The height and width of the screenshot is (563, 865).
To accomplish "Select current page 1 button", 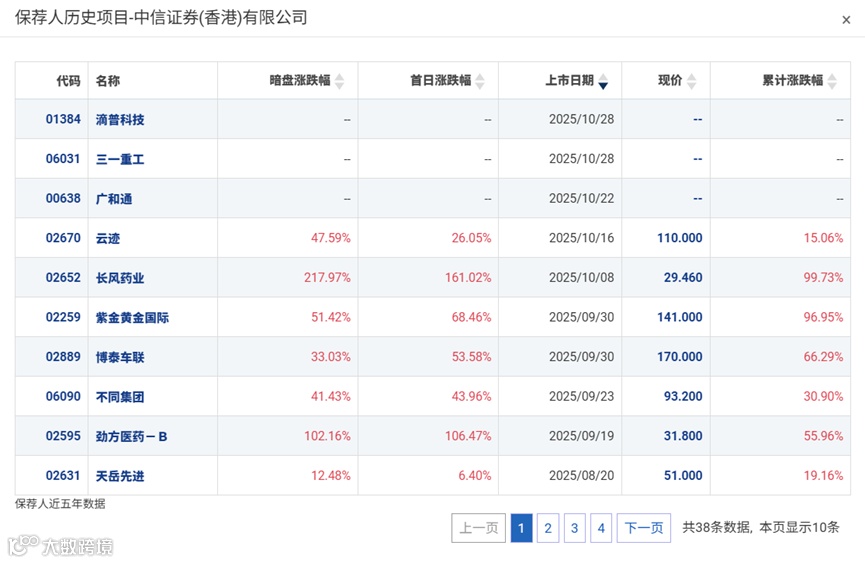I will [521, 528].
